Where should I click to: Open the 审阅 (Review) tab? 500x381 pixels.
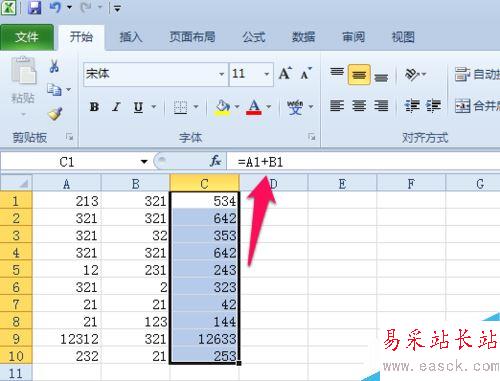click(x=353, y=37)
